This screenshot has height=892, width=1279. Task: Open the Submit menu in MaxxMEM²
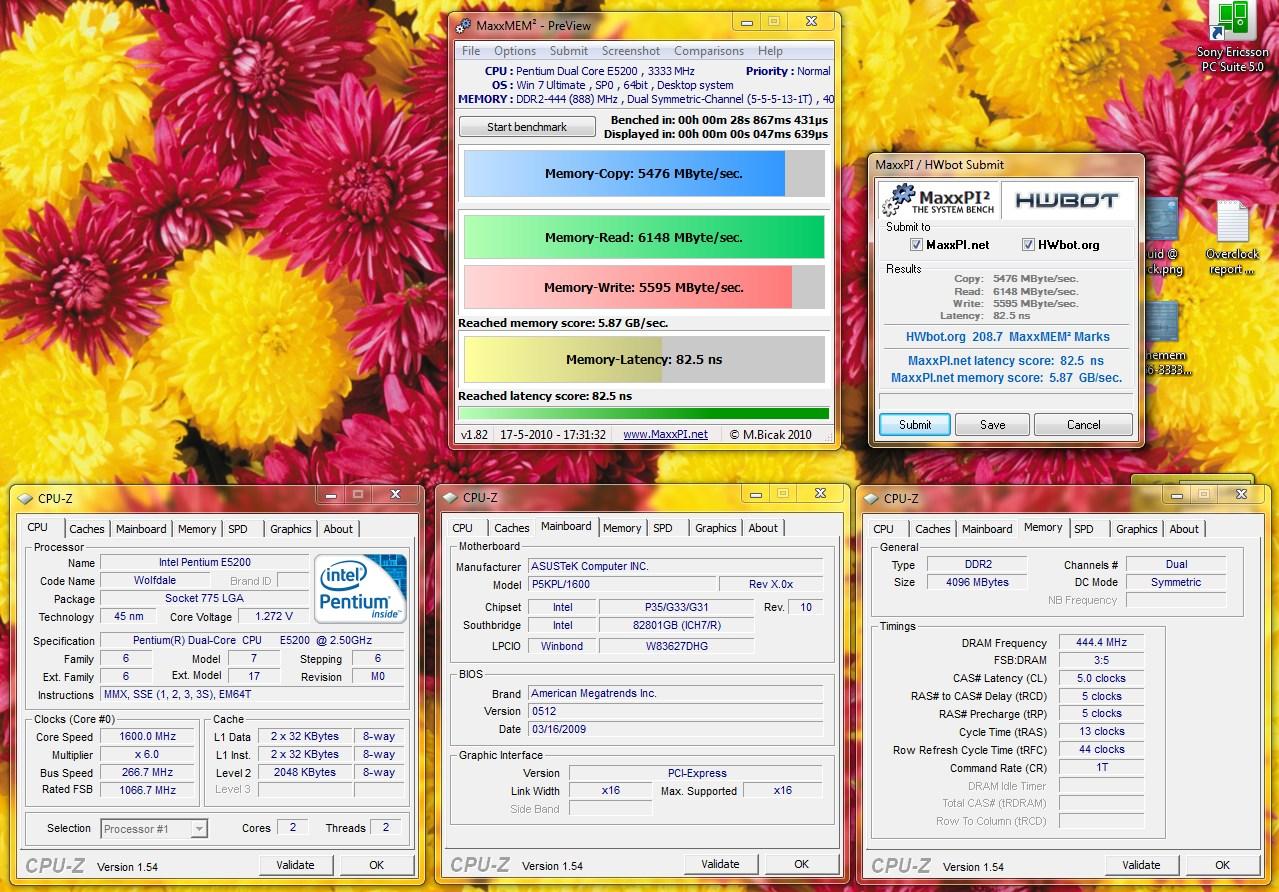(x=568, y=51)
